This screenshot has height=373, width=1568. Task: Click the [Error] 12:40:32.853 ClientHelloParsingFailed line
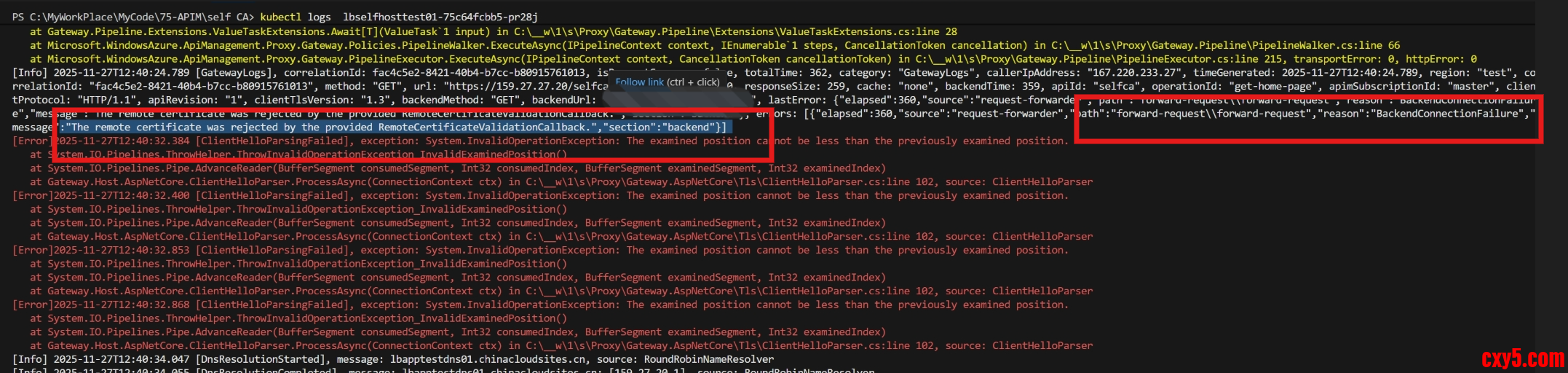click(x=540, y=250)
